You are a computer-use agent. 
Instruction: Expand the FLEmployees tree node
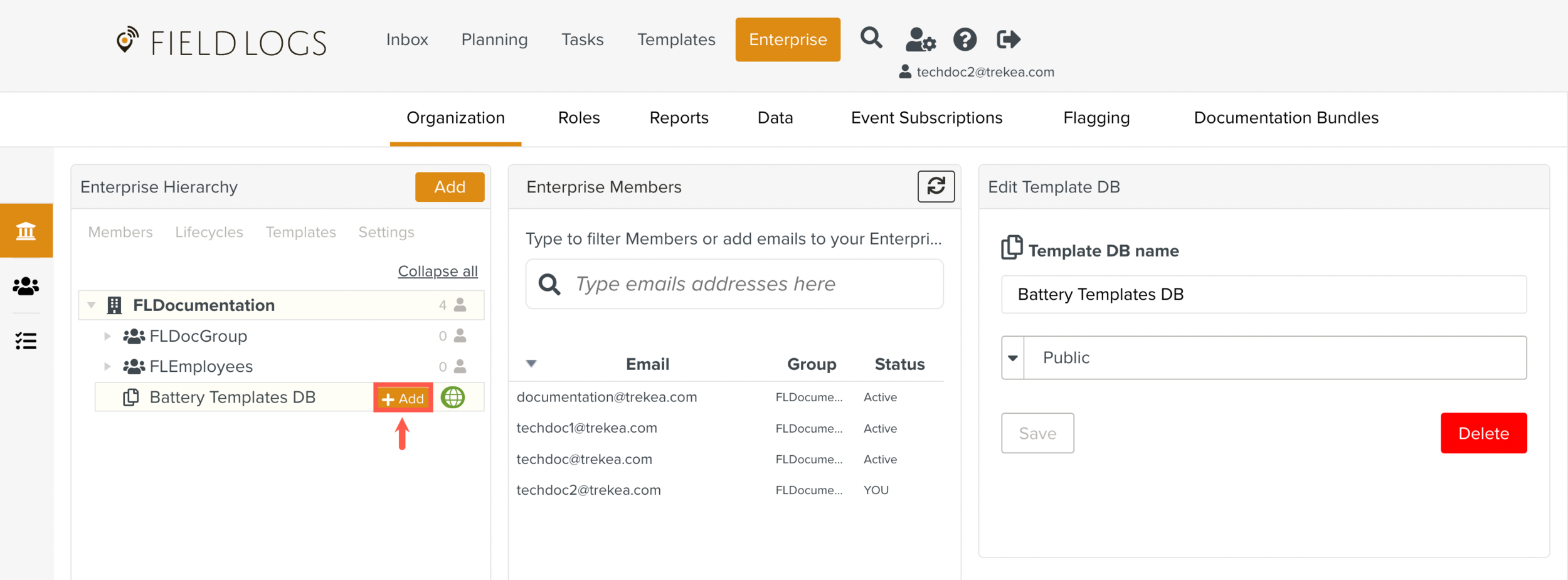[x=107, y=366]
